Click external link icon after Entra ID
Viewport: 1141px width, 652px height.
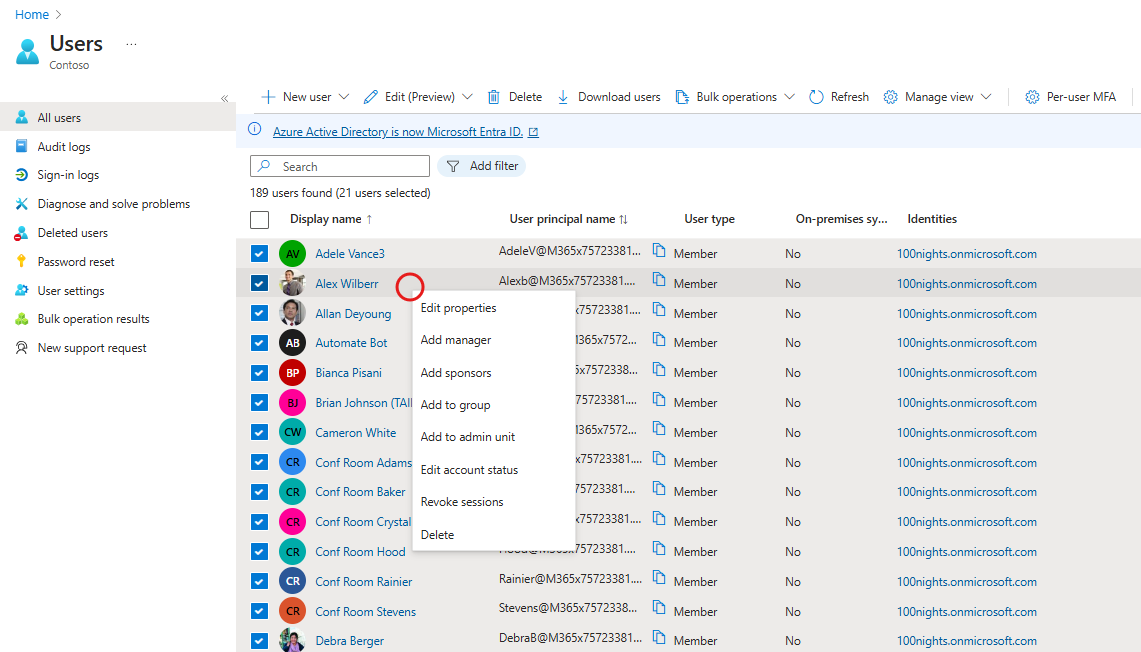533,132
